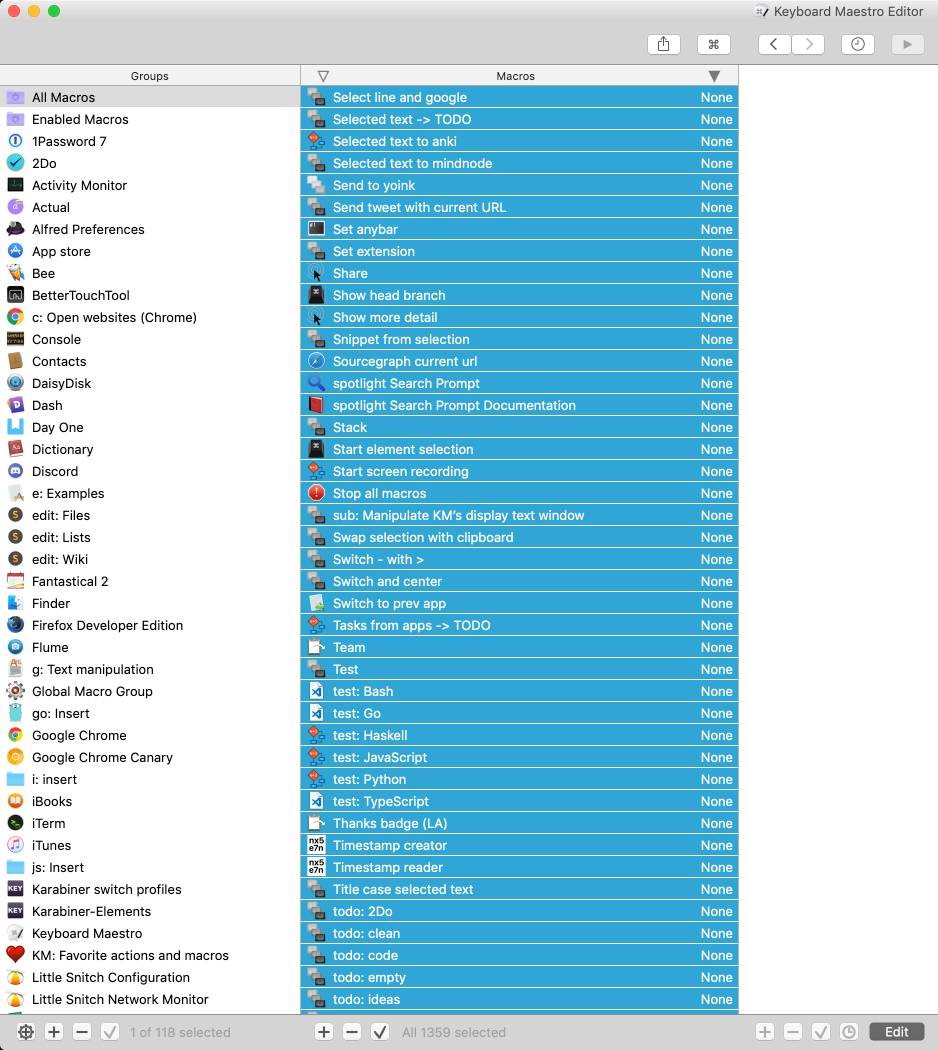Click the 1Password 7 group icon
This screenshot has width=938, height=1050.
pos(15,141)
